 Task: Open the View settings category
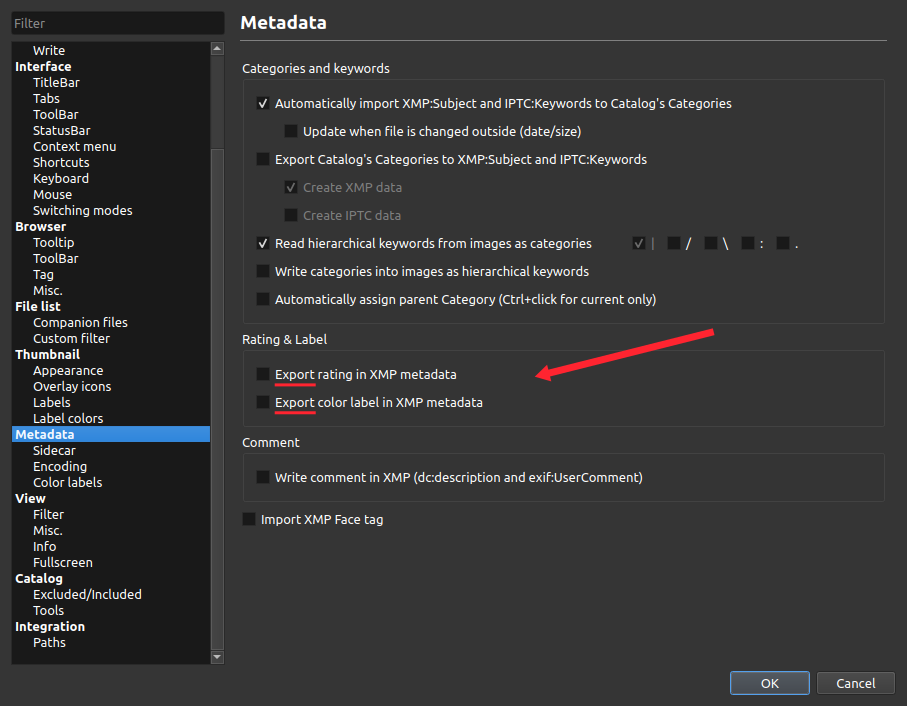30,498
